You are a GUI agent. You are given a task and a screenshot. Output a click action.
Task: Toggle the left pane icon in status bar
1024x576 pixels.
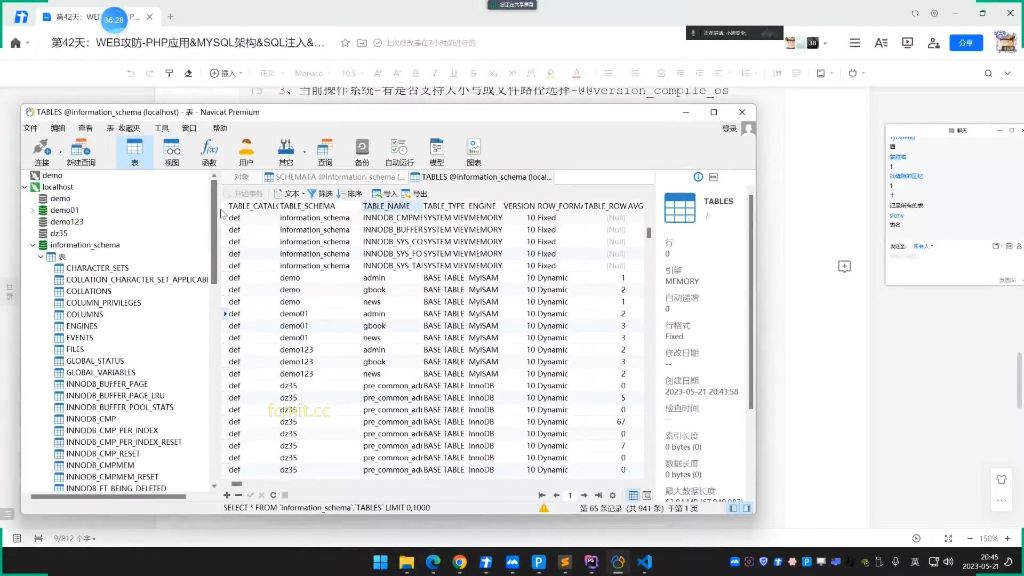[x=733, y=508]
